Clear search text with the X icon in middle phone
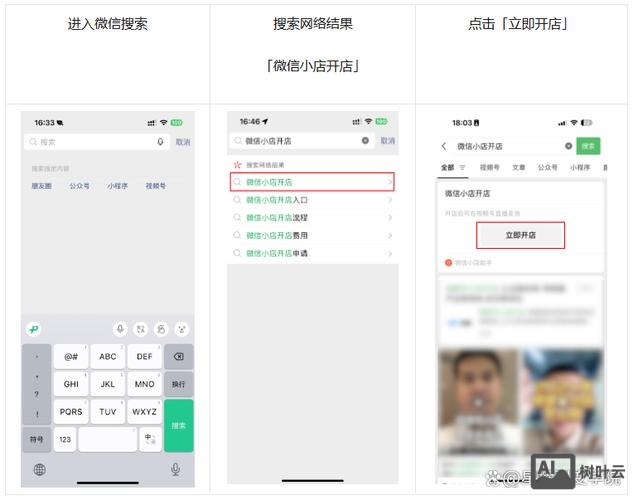Image resolution: width=633 pixels, height=500 pixels. pos(365,141)
